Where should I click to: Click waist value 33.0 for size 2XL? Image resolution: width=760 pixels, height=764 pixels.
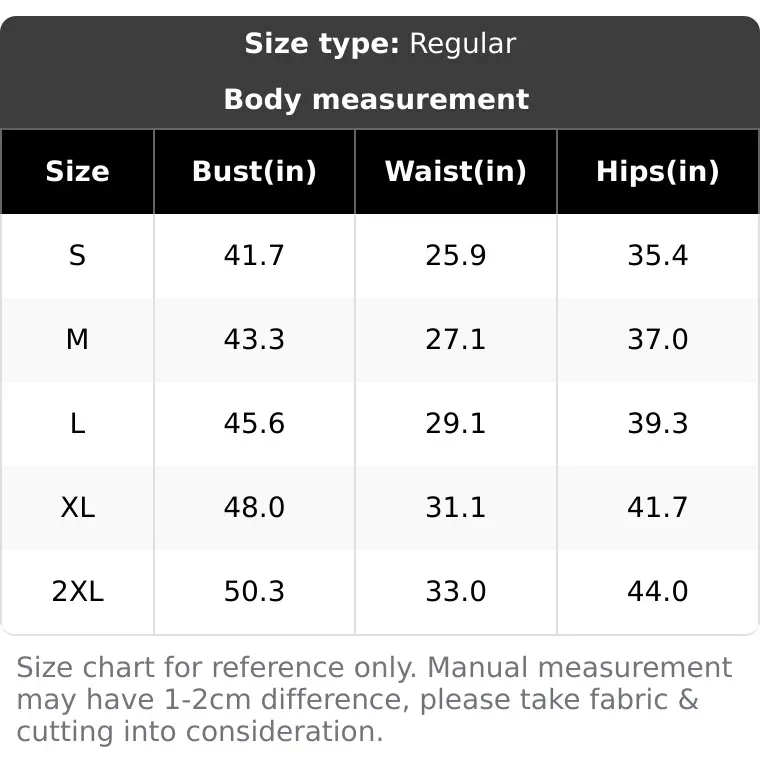tap(456, 592)
